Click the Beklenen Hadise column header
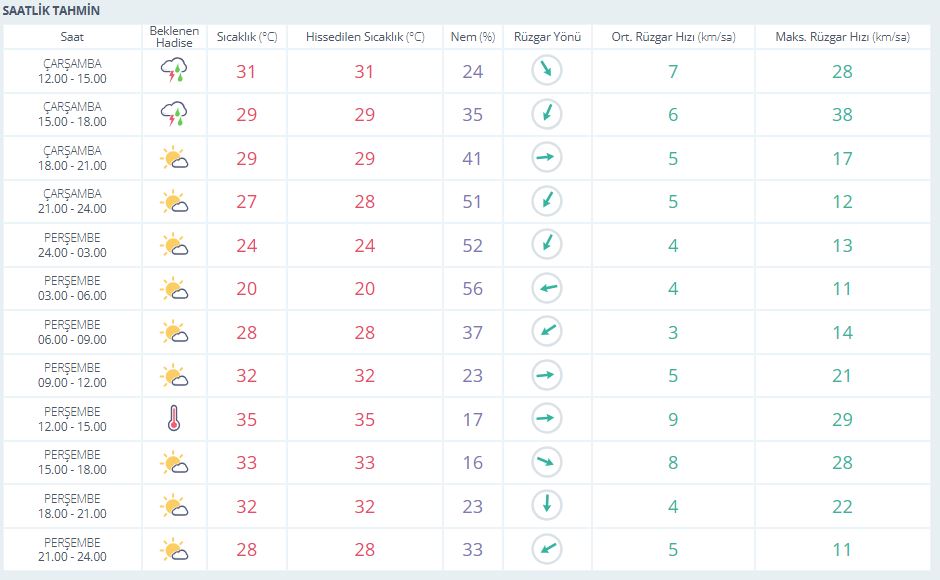Screen dimensions: 940x580 click(174, 37)
